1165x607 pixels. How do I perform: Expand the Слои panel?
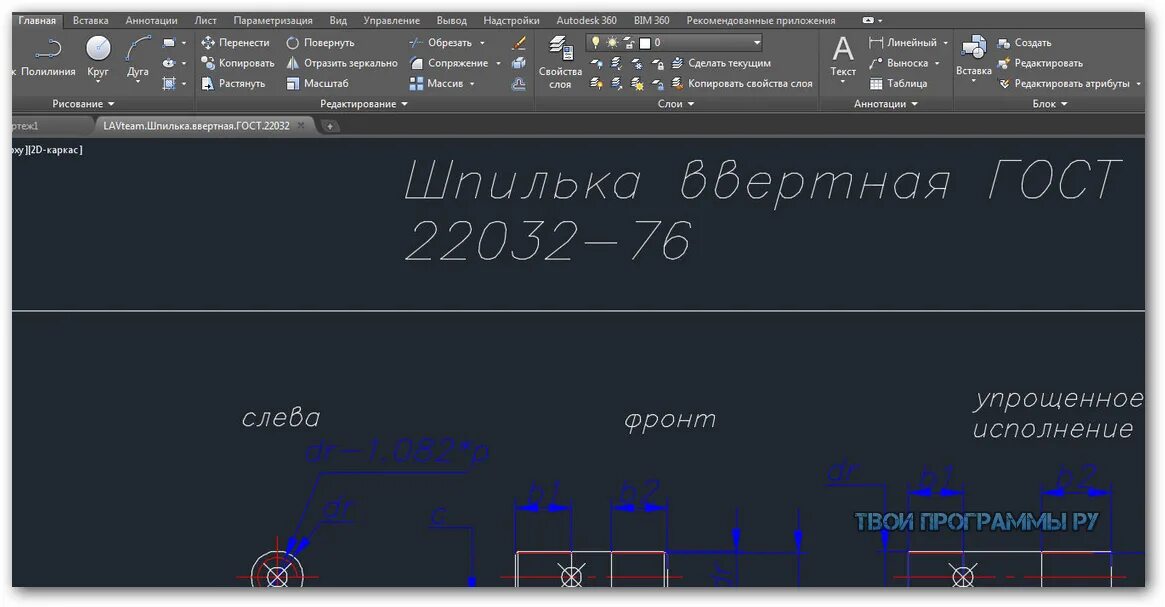tap(675, 104)
